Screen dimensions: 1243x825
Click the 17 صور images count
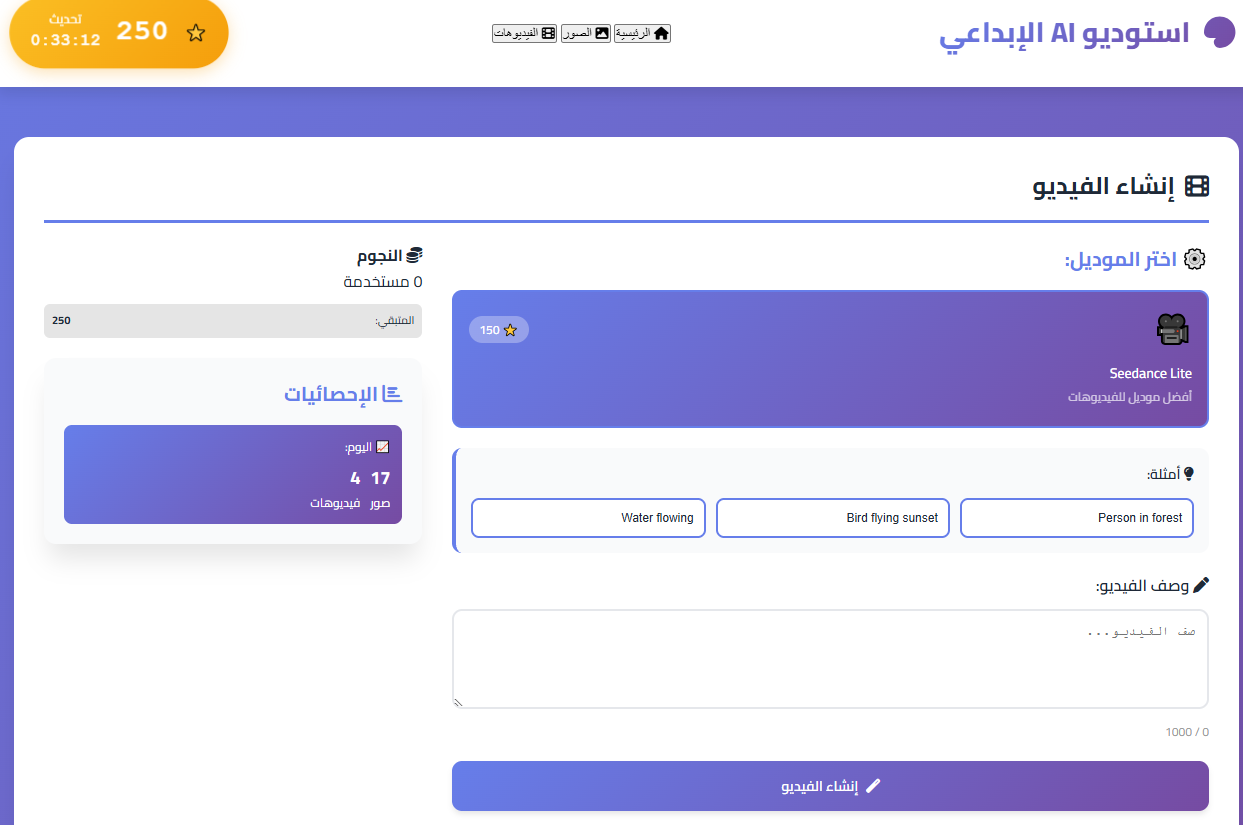(380, 490)
